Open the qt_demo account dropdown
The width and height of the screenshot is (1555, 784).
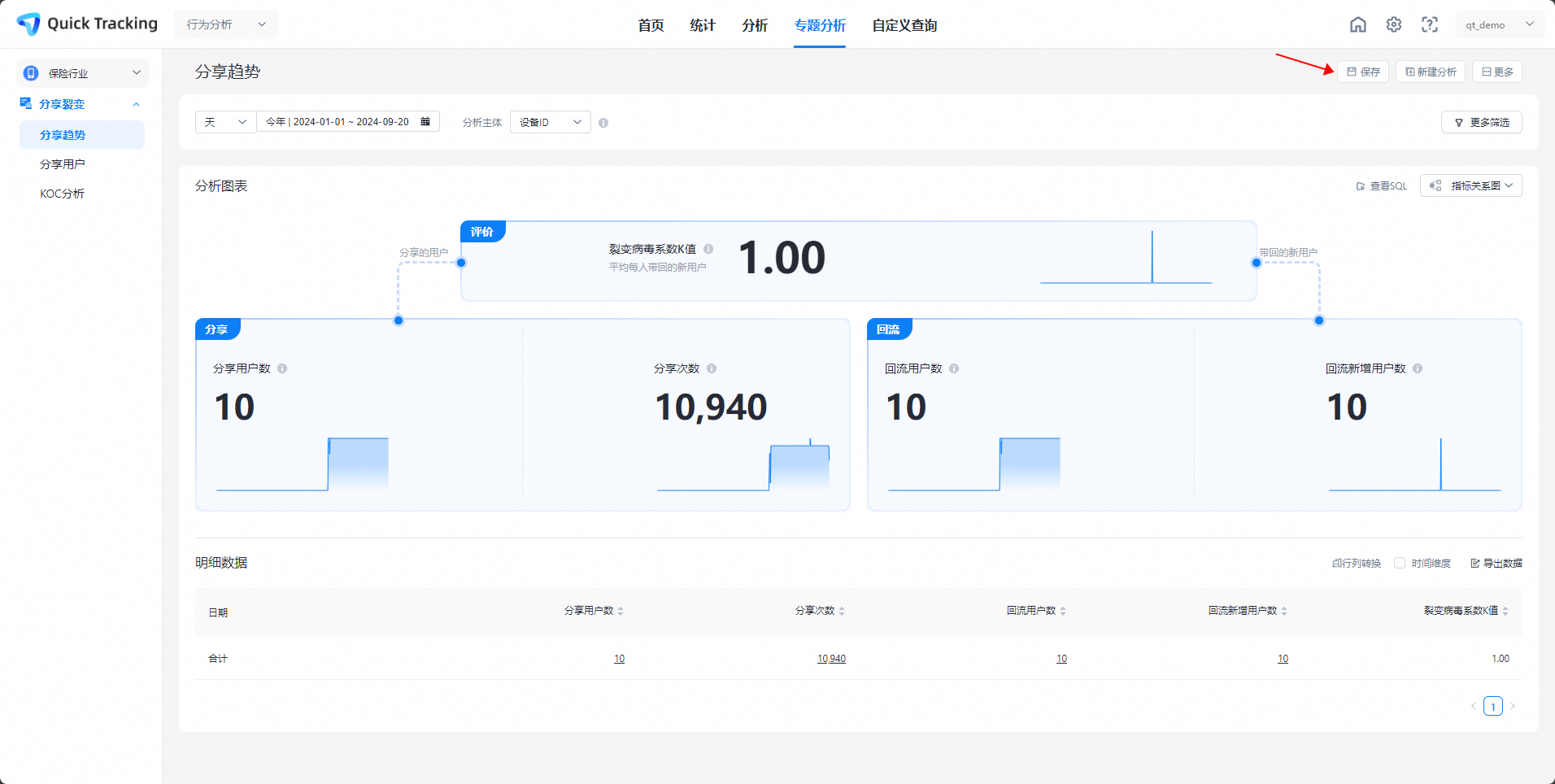coord(1500,24)
